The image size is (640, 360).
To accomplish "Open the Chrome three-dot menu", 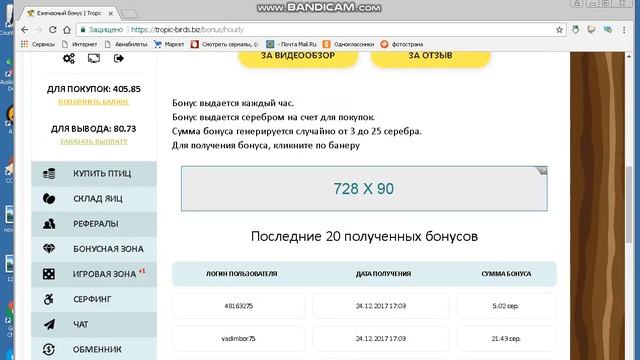I will click(x=624, y=30).
